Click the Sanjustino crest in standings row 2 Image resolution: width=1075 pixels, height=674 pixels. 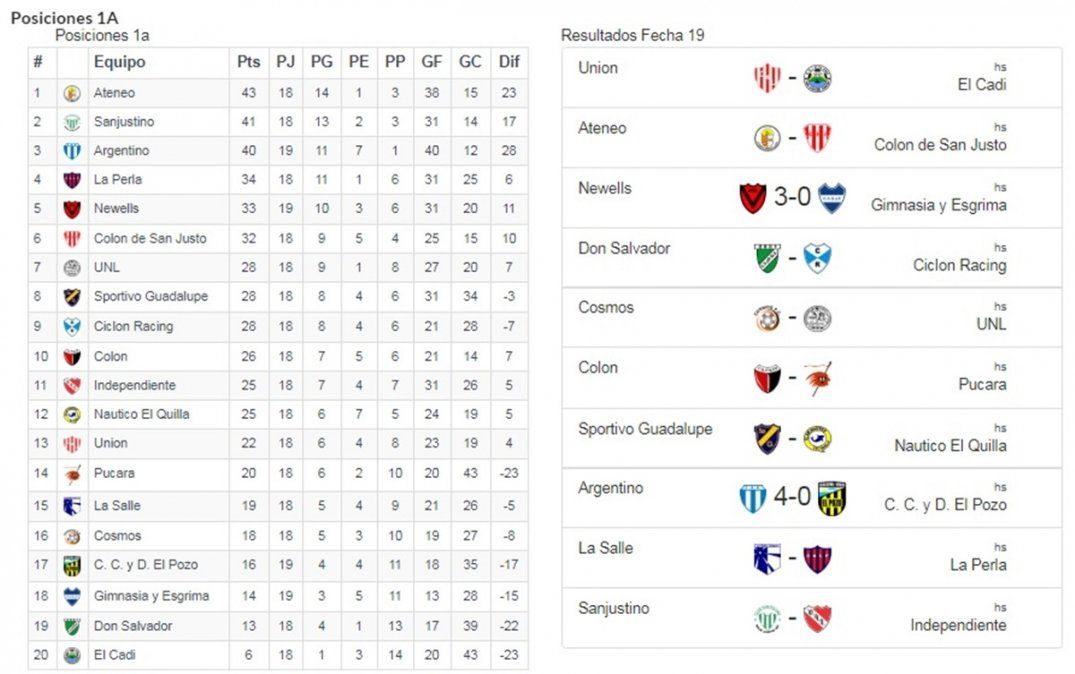[x=72, y=122]
